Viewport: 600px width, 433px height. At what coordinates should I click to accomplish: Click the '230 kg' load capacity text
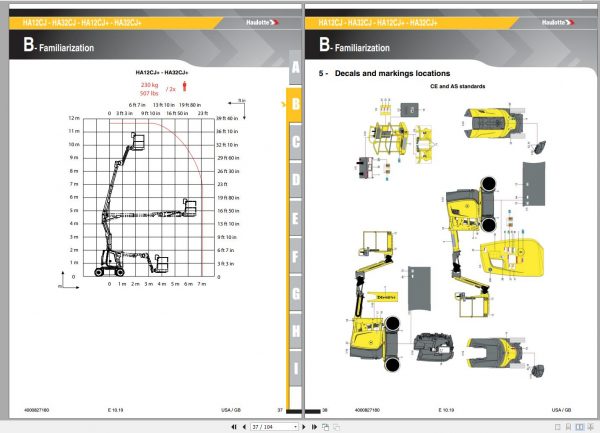(x=149, y=85)
